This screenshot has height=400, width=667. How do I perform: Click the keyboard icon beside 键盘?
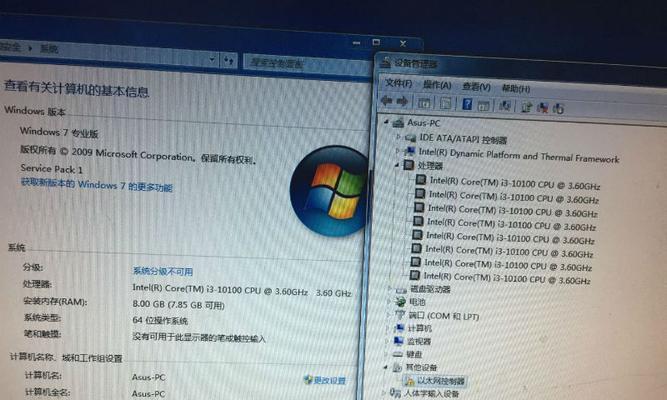[x=398, y=354]
